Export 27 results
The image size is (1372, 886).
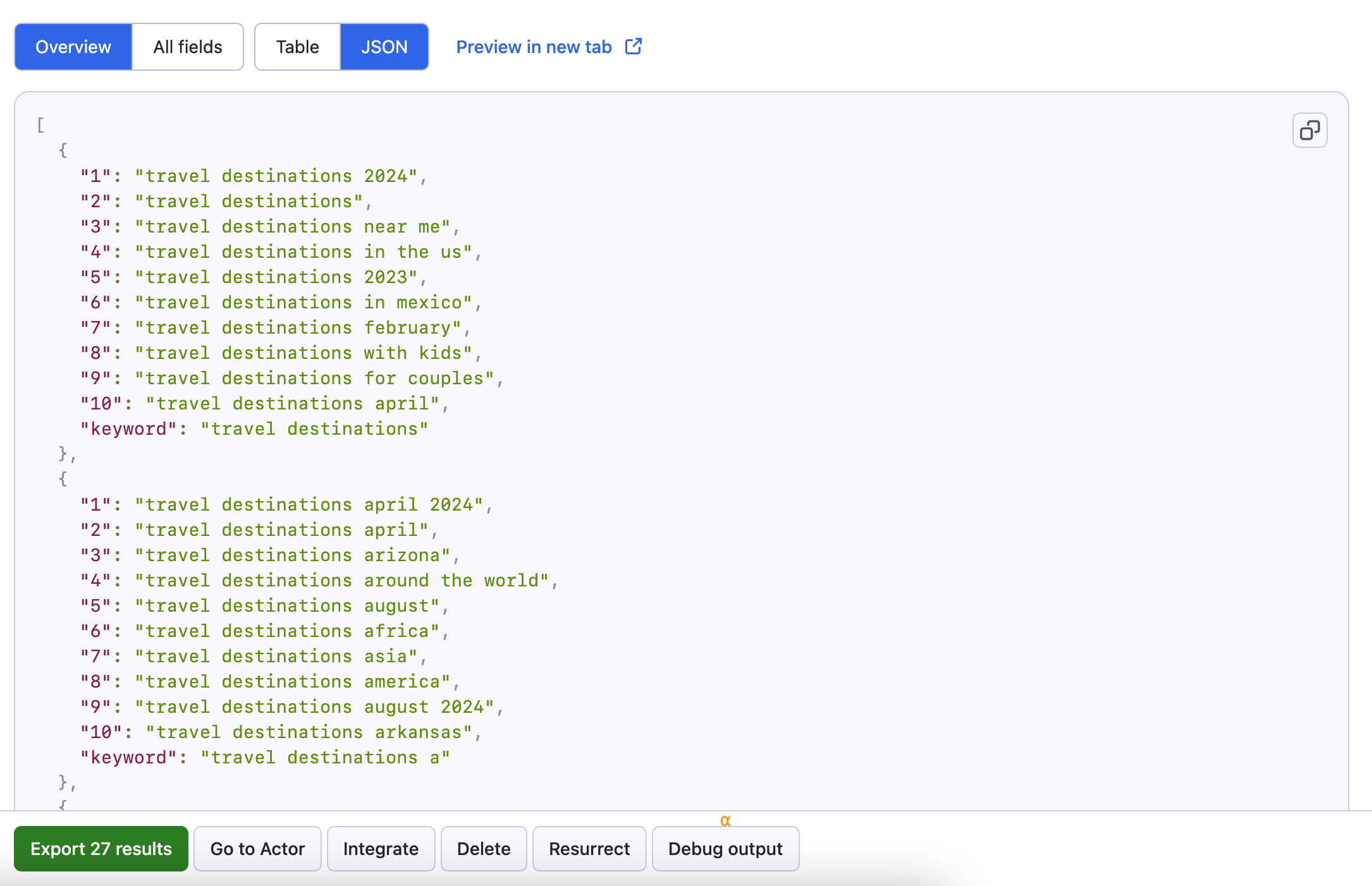click(x=101, y=849)
